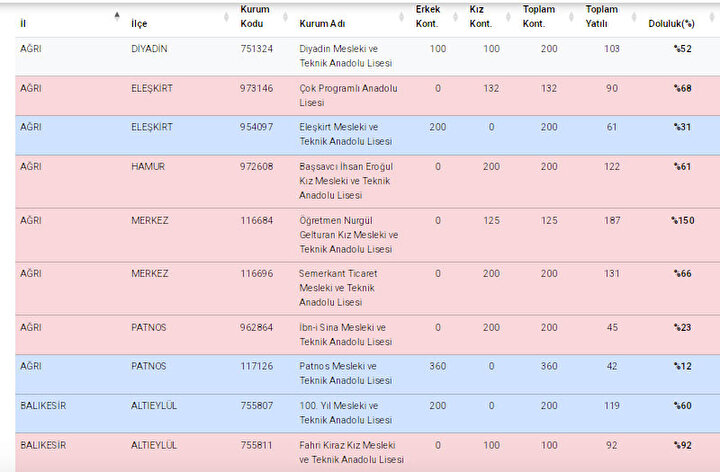This screenshot has width=720, height=472.
Task: Select Başsavcı İhsan Eroğul school name
Action: tap(346, 180)
